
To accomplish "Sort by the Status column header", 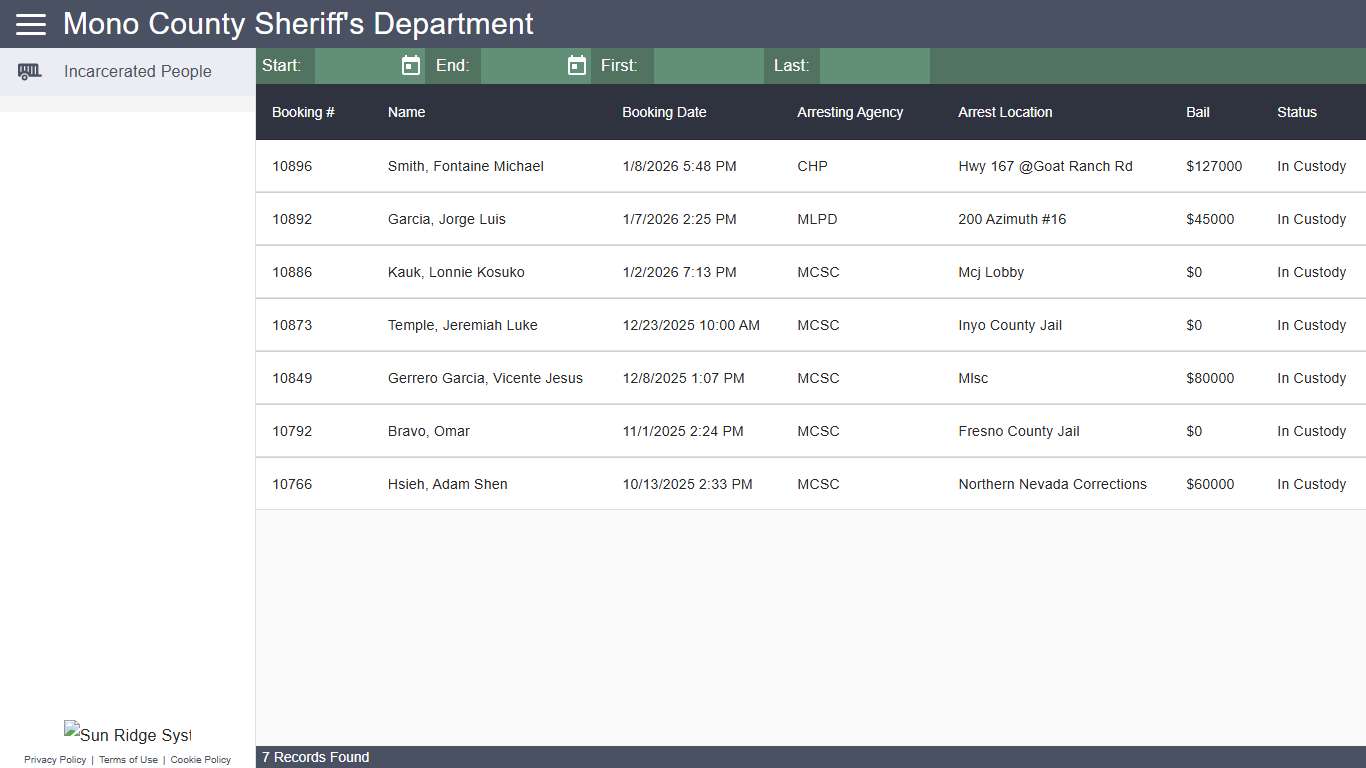I will [x=1296, y=112].
